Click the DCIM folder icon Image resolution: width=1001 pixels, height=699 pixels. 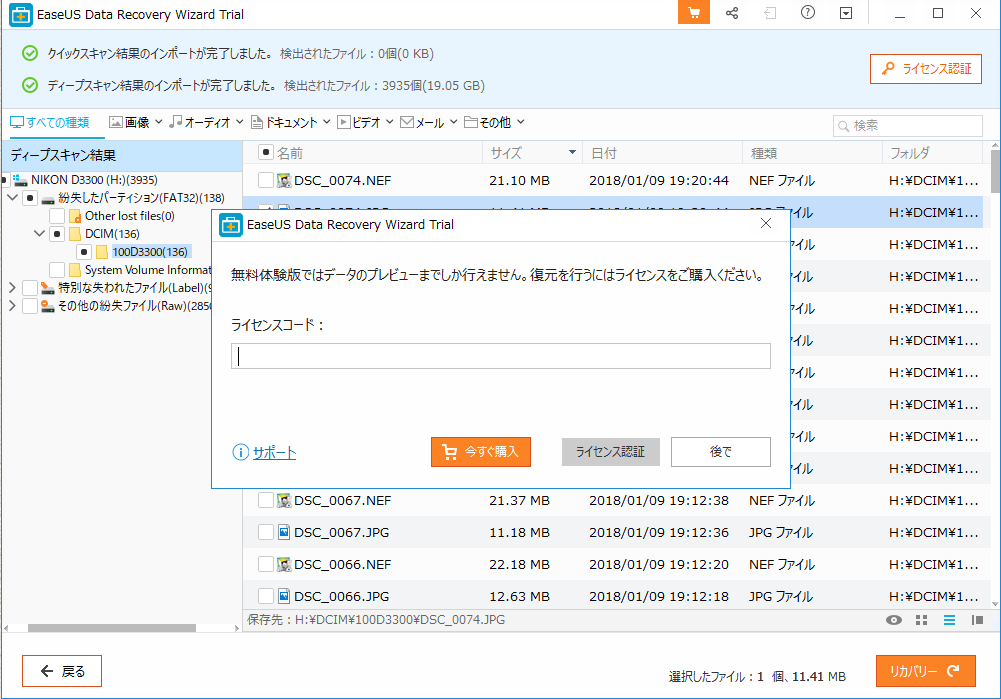pos(75,234)
